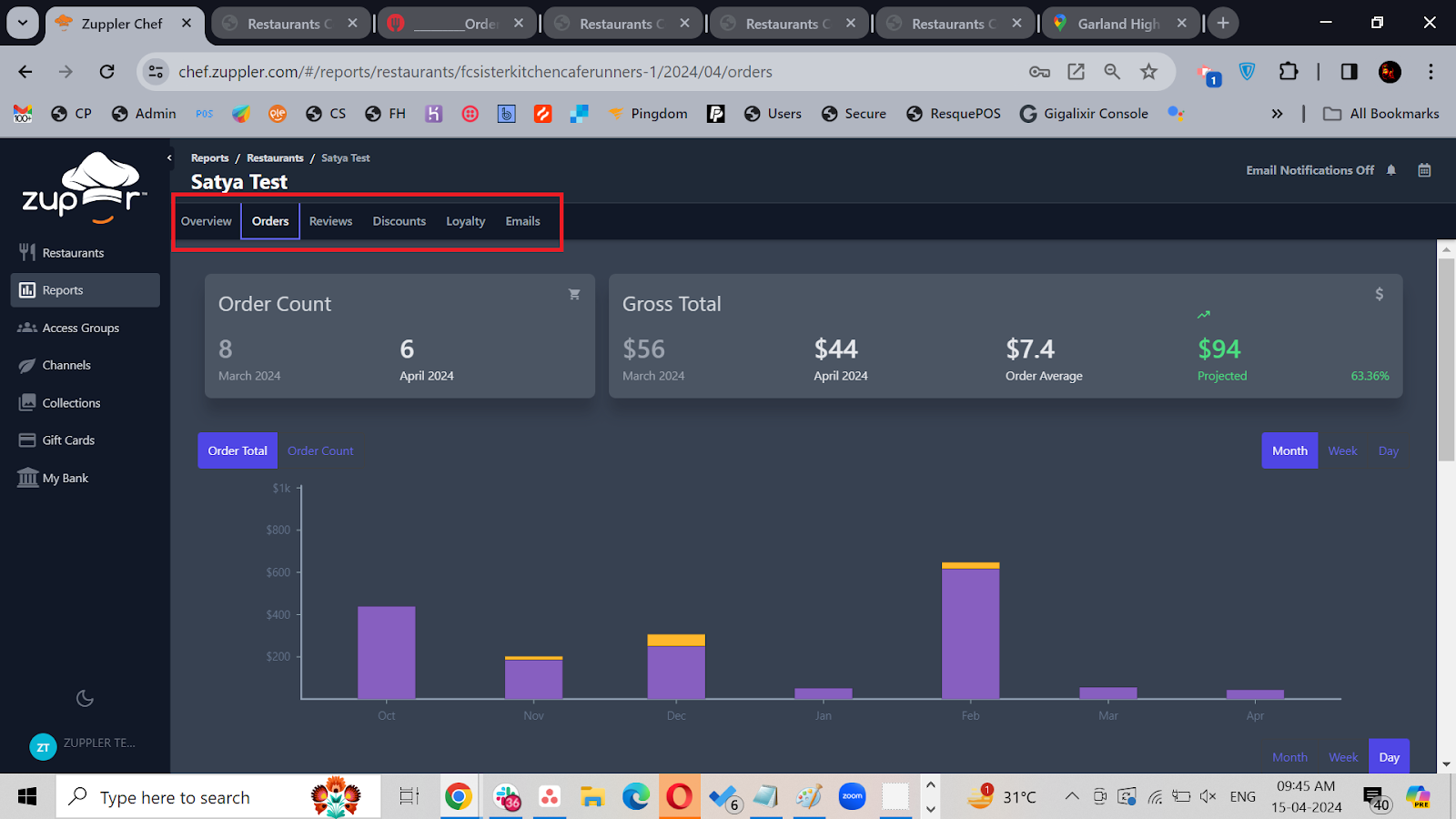Click the ZT user avatar

(43, 747)
